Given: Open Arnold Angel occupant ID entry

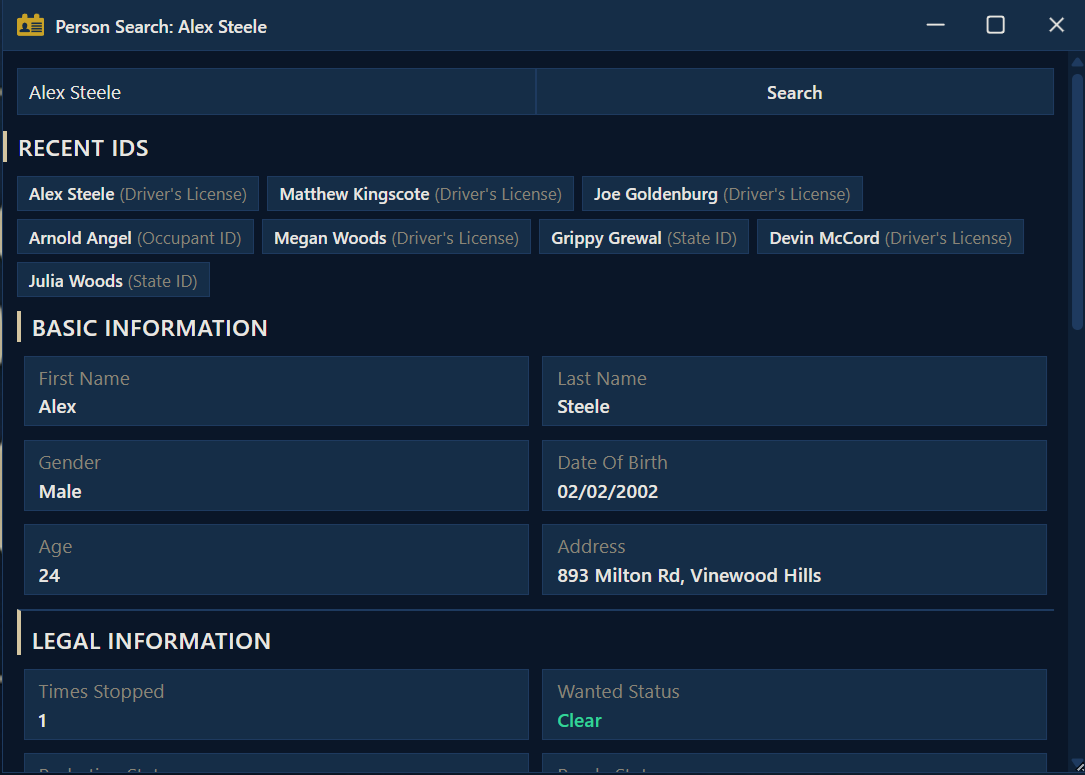Looking at the screenshot, I should point(135,238).
